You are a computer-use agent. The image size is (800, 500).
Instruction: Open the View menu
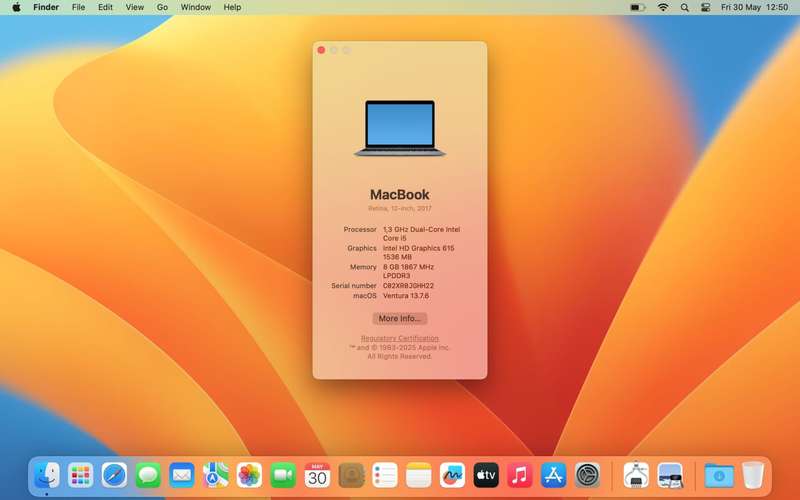[x=135, y=7]
